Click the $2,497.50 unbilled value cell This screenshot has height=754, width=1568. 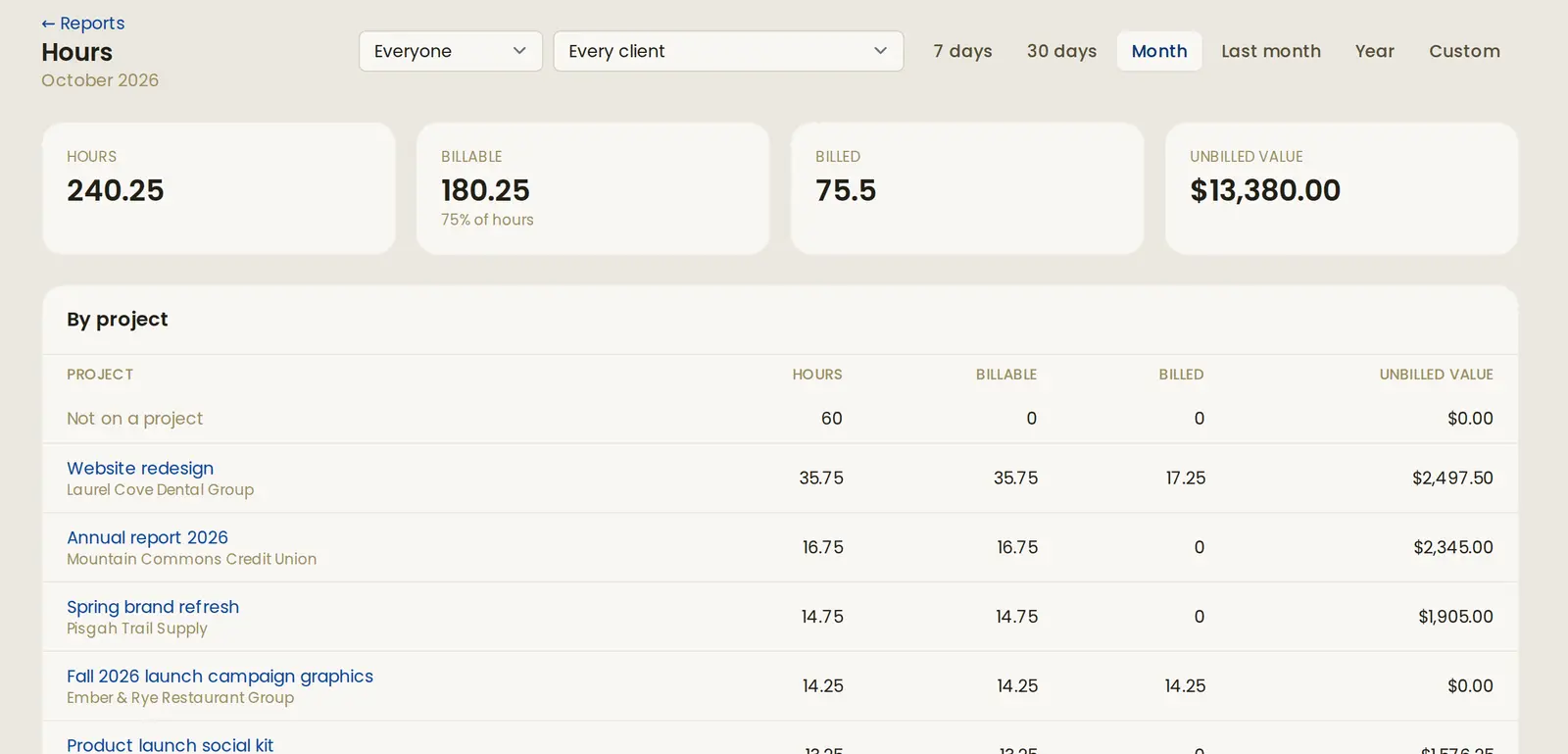[1452, 478]
